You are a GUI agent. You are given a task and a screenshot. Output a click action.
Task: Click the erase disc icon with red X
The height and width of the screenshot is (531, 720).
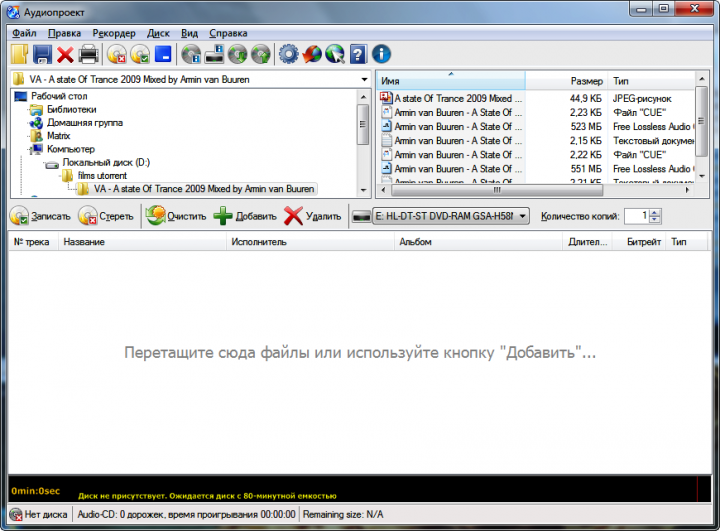coord(117,54)
